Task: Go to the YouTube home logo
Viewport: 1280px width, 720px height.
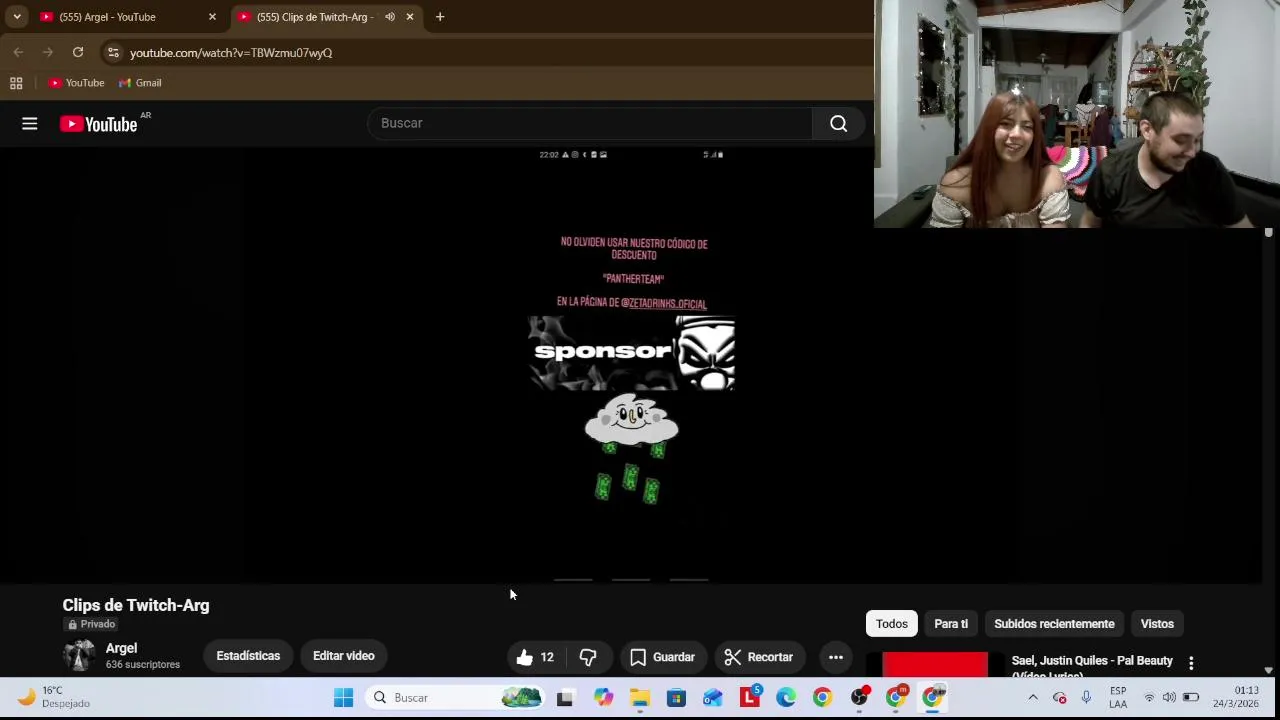Action: (x=98, y=124)
